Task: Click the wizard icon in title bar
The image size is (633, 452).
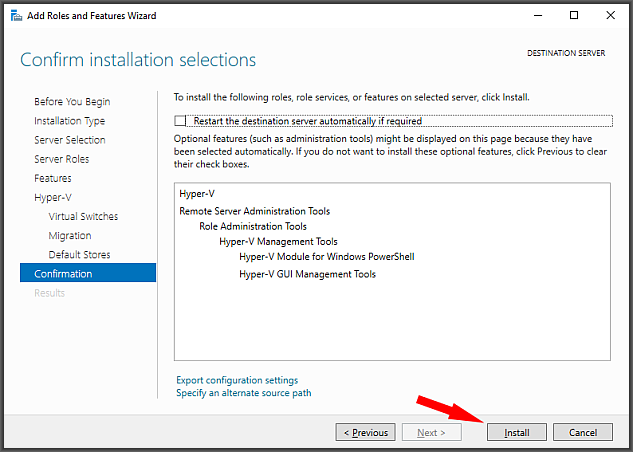Action: click(16, 16)
